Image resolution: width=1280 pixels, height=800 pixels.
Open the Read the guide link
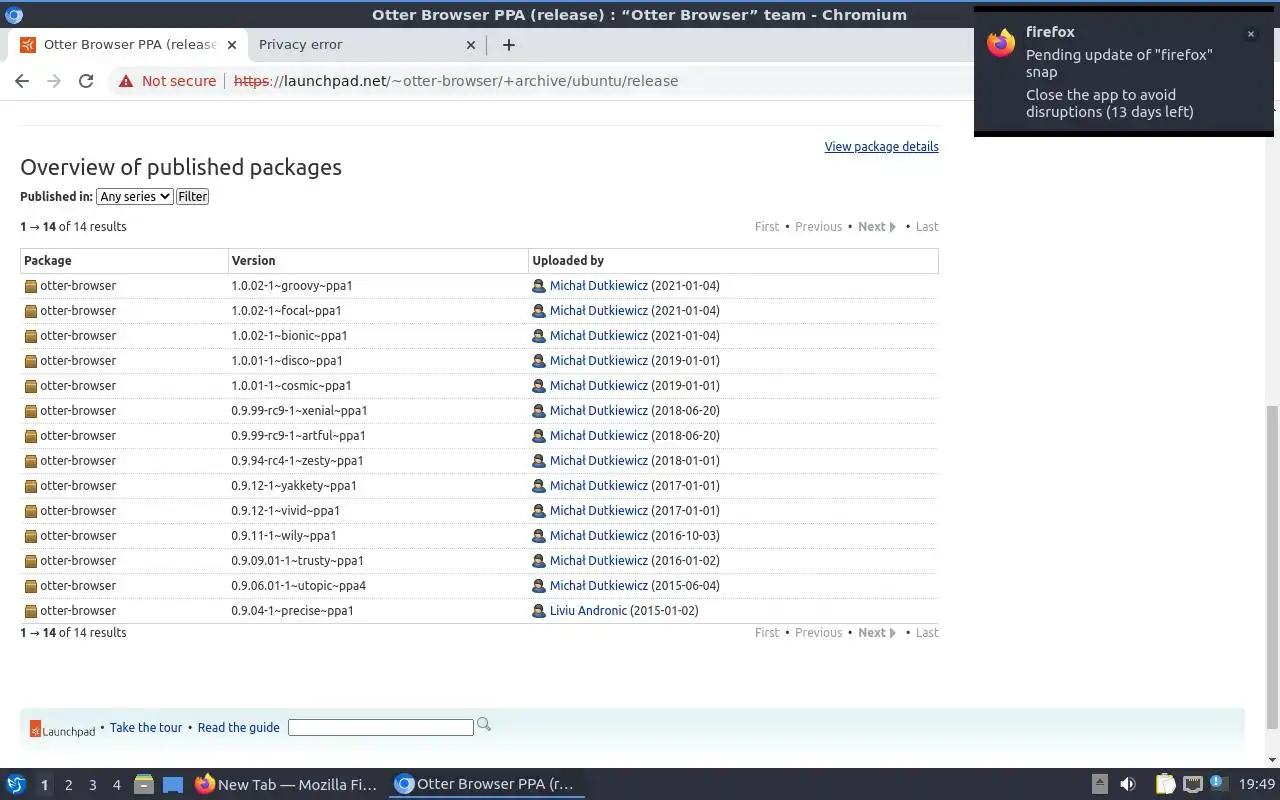238,728
